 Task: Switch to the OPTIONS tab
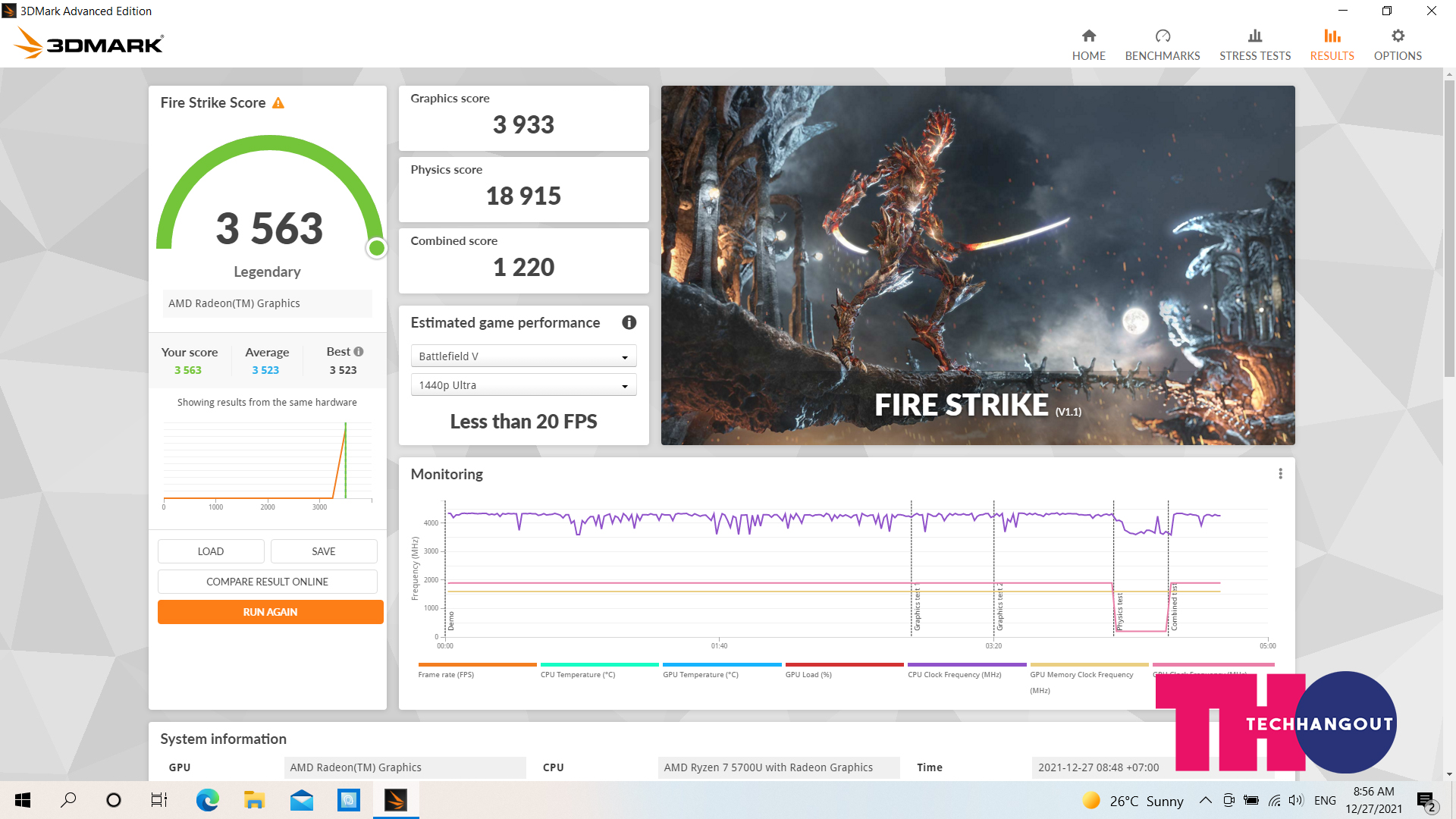pos(1398,45)
